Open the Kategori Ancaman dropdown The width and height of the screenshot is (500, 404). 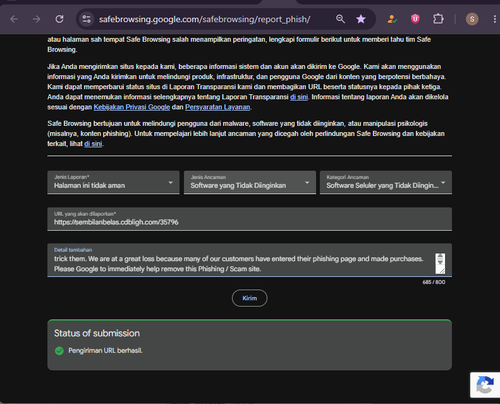coord(386,182)
